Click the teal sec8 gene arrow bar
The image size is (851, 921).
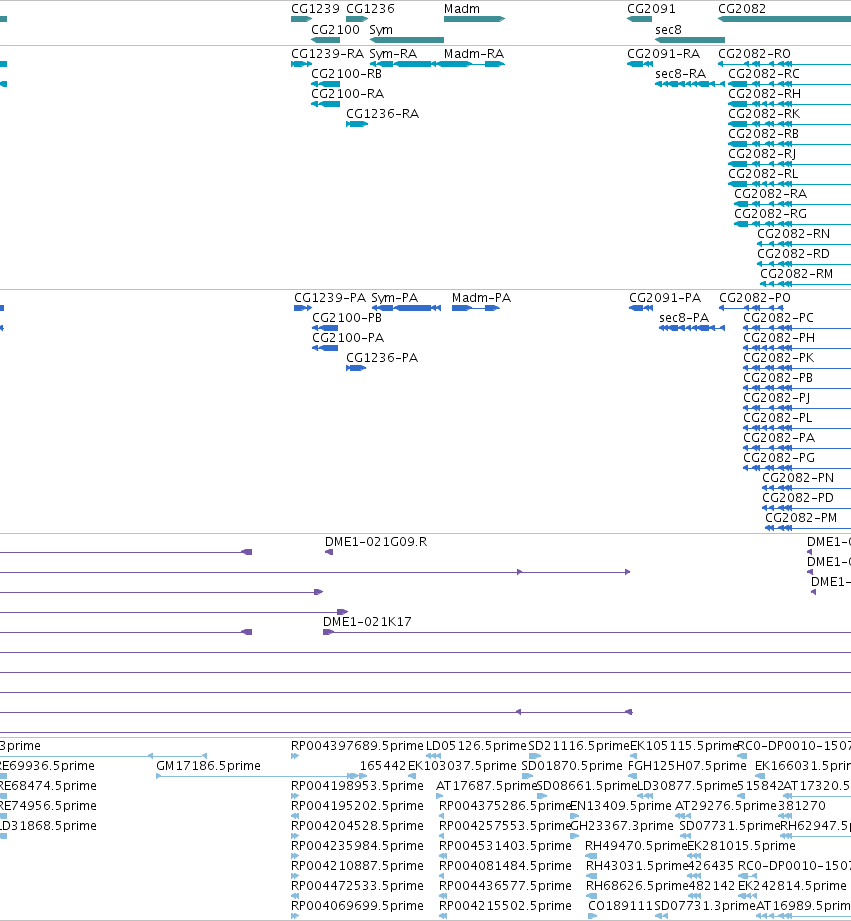click(x=690, y=40)
